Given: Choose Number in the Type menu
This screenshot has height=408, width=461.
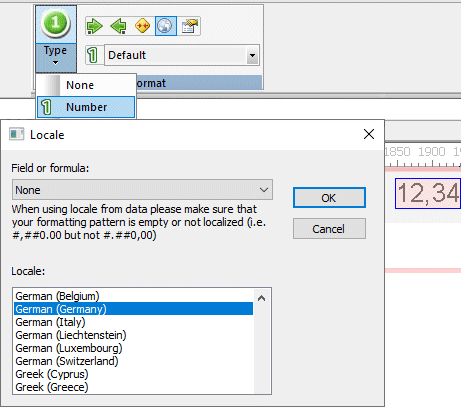Looking at the screenshot, I should tap(86, 107).
